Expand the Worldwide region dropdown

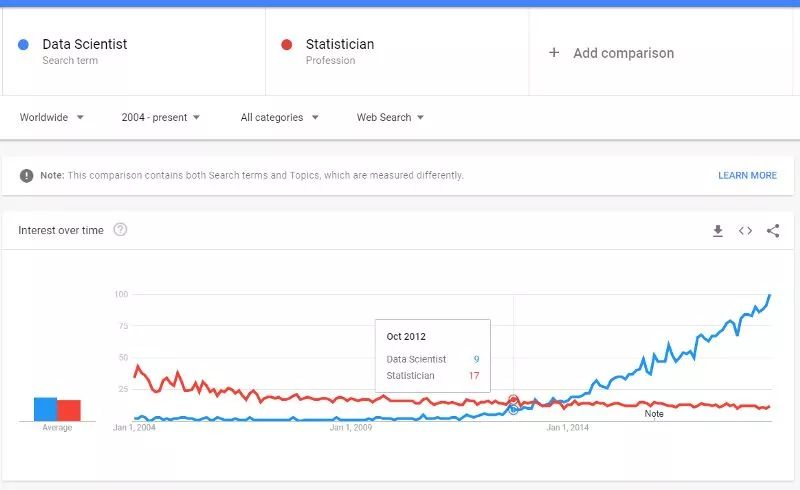52,117
